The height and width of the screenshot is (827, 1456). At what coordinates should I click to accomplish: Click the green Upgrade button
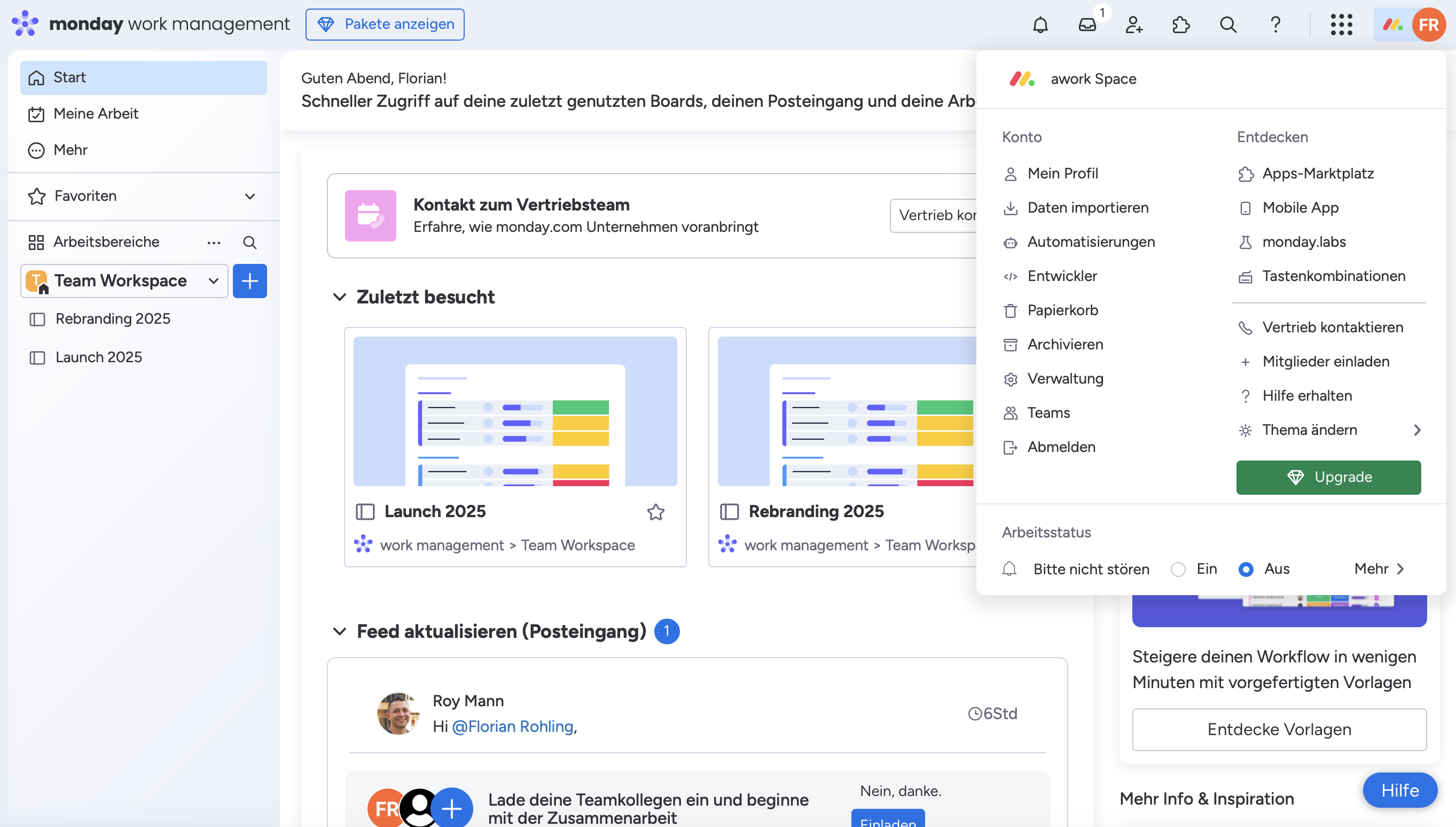pos(1329,478)
